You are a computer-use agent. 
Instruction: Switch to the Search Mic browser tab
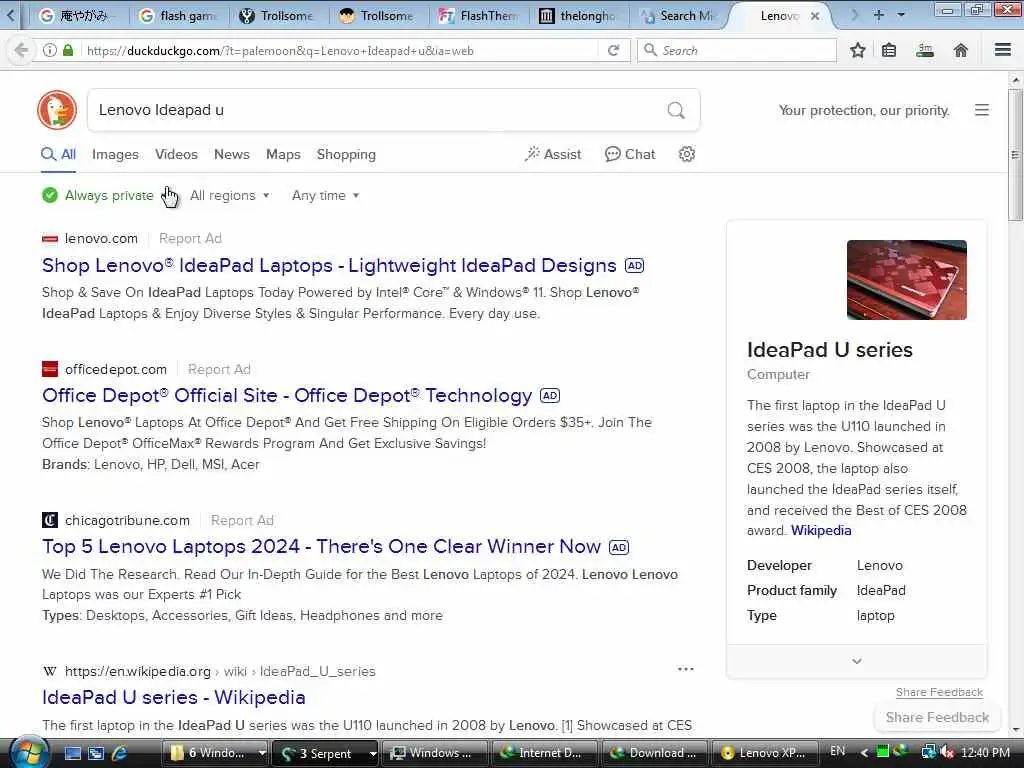678,16
